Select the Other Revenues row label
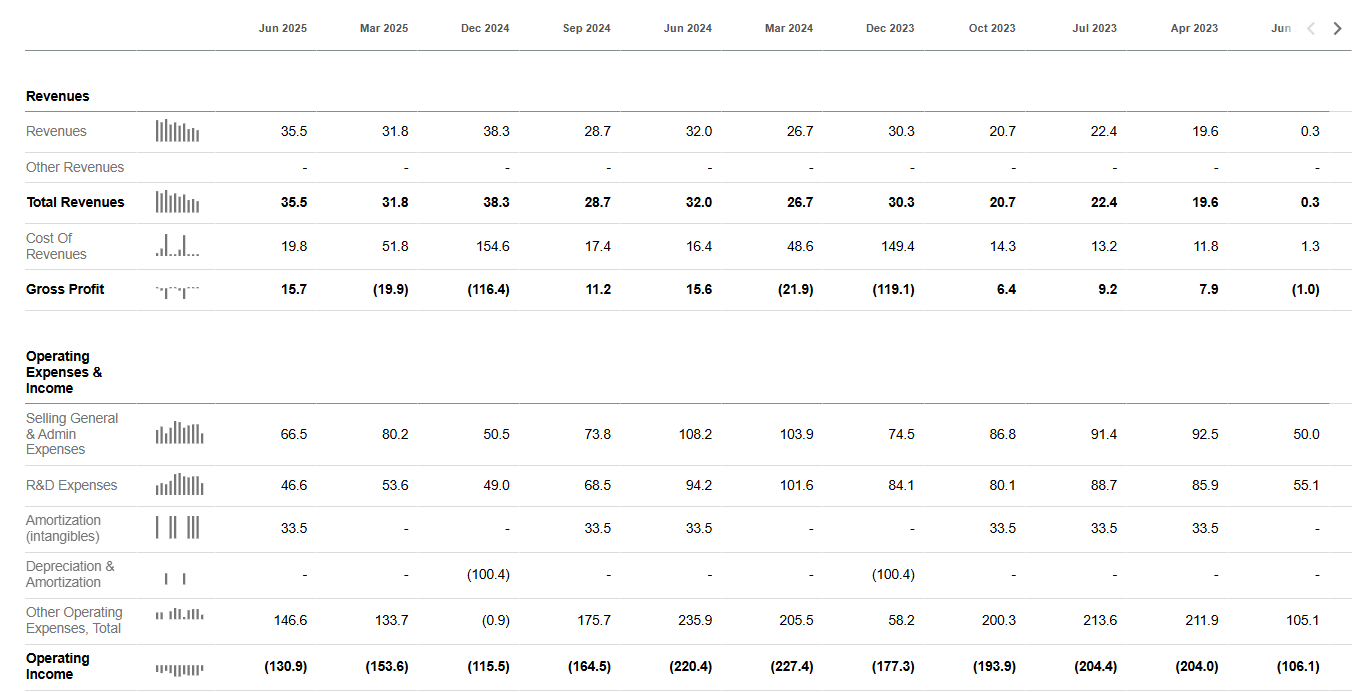Viewport: 1363px width, 693px height. 75,167
